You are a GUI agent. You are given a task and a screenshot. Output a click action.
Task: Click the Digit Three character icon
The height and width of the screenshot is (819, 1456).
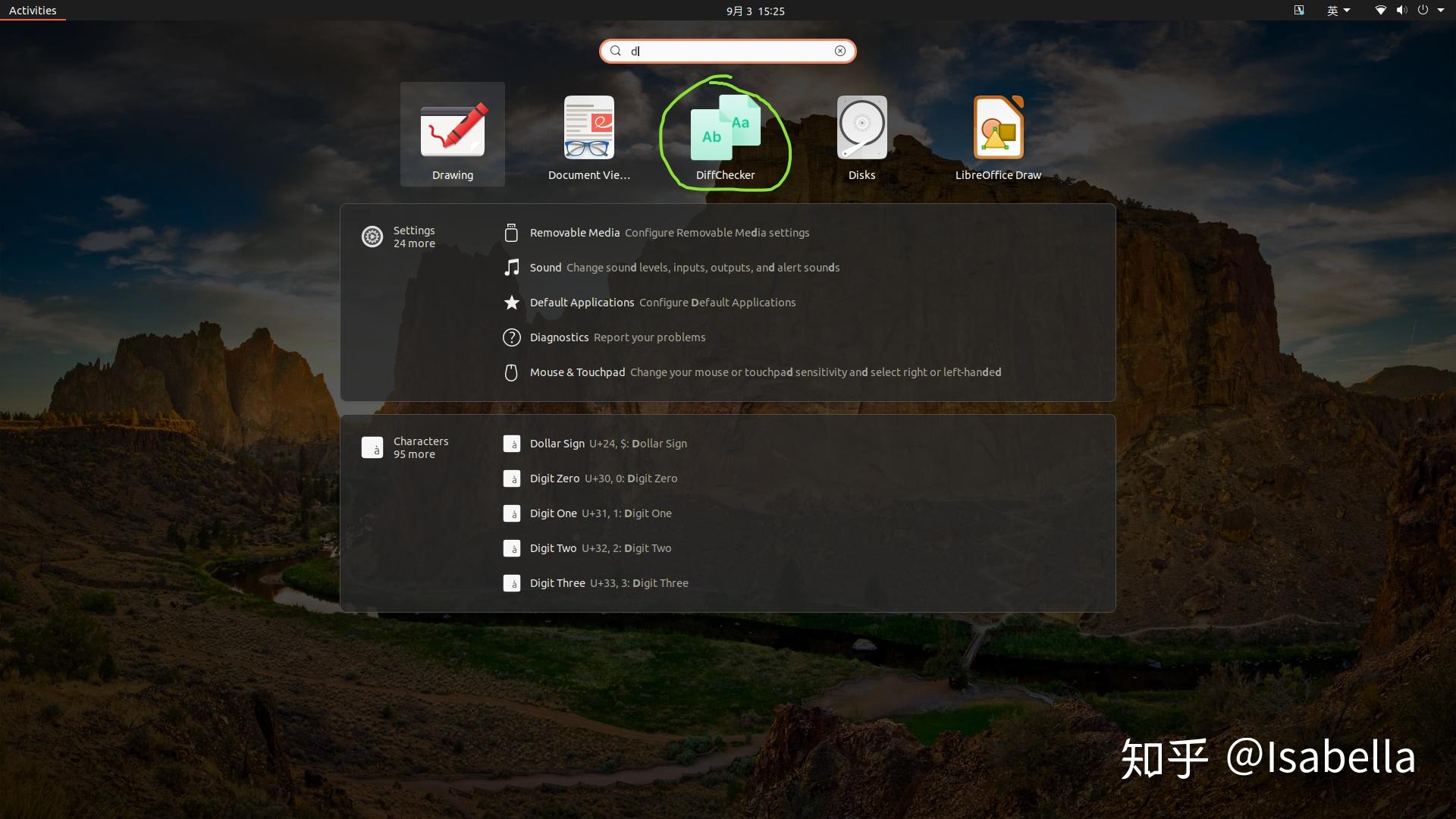tap(512, 583)
